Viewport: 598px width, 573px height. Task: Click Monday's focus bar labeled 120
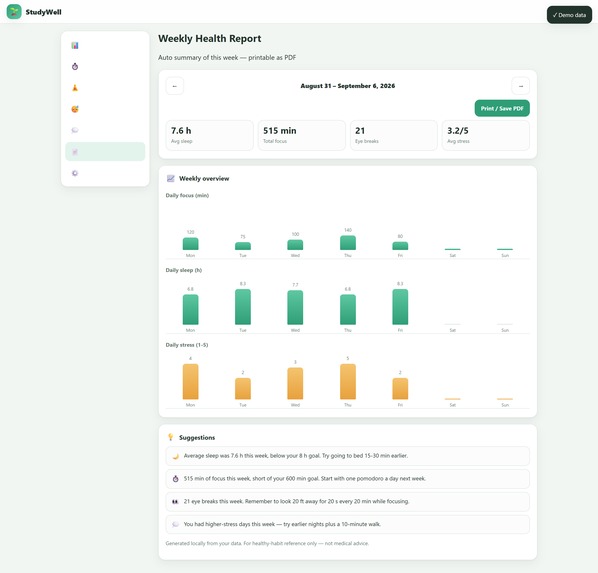click(190, 244)
